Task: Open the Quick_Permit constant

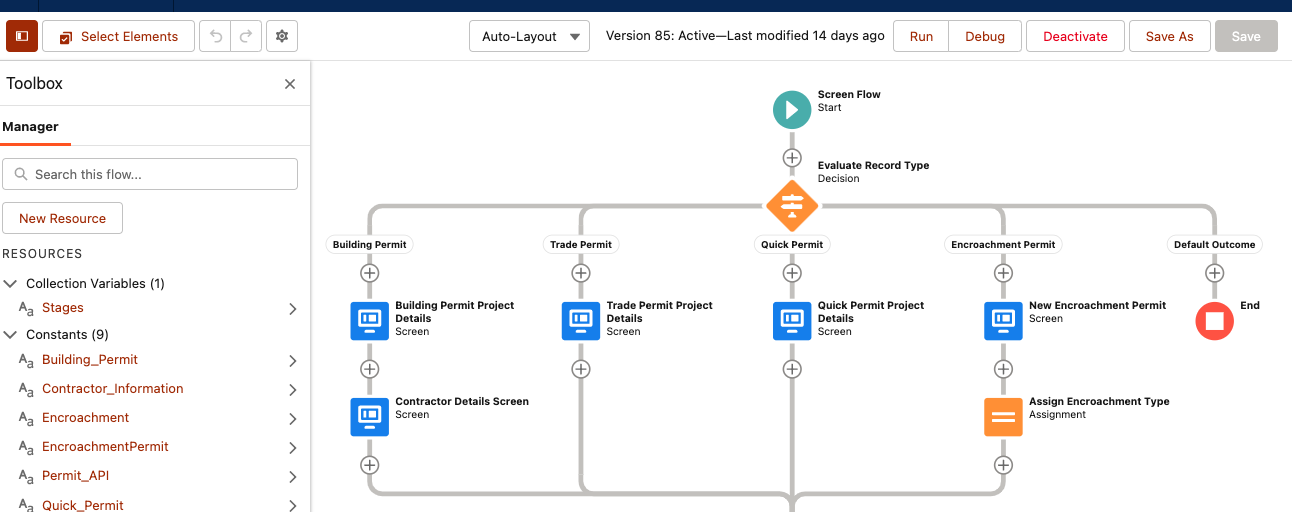Action: tap(83, 505)
